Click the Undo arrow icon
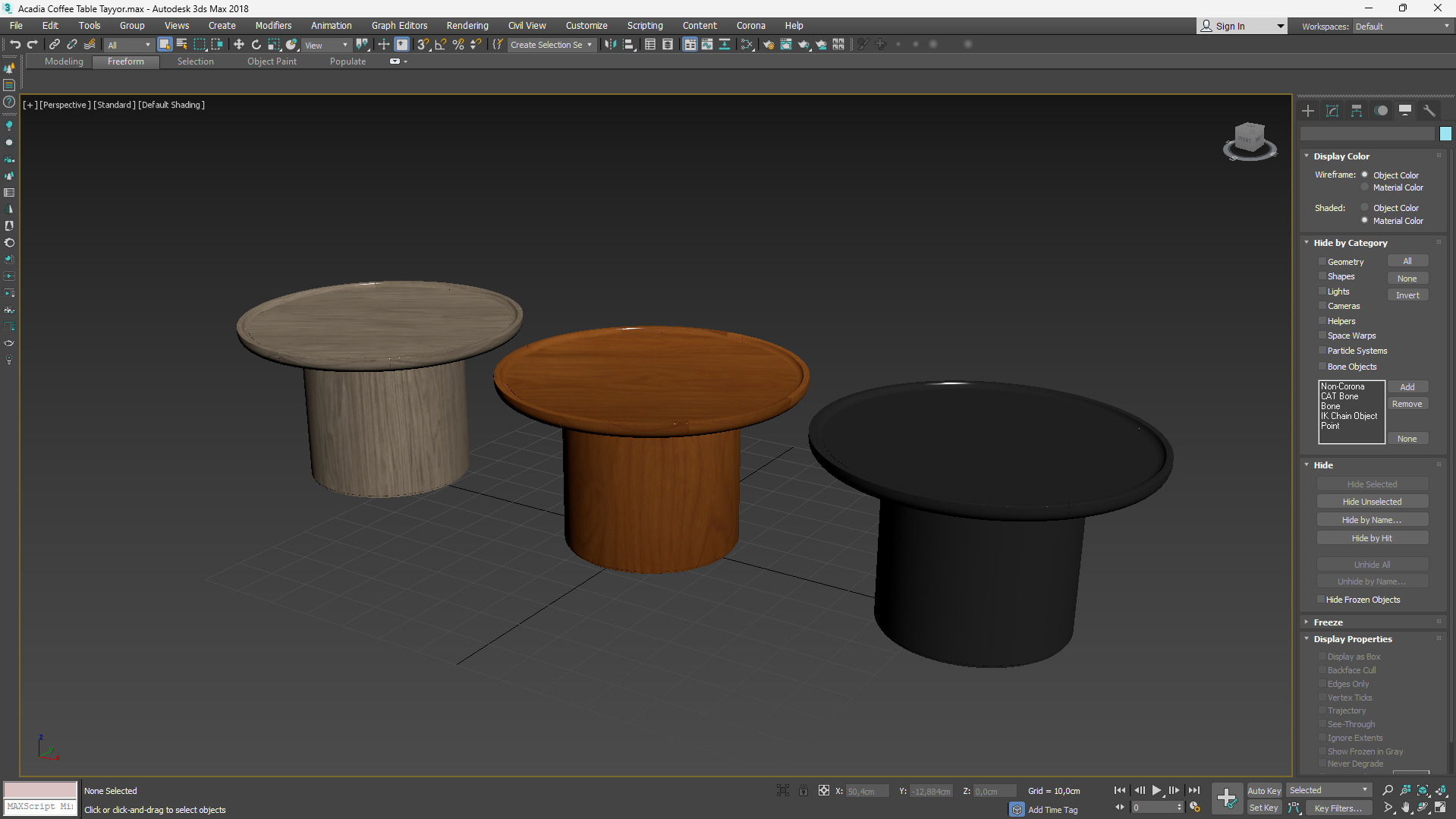1456x819 pixels. click(x=14, y=45)
